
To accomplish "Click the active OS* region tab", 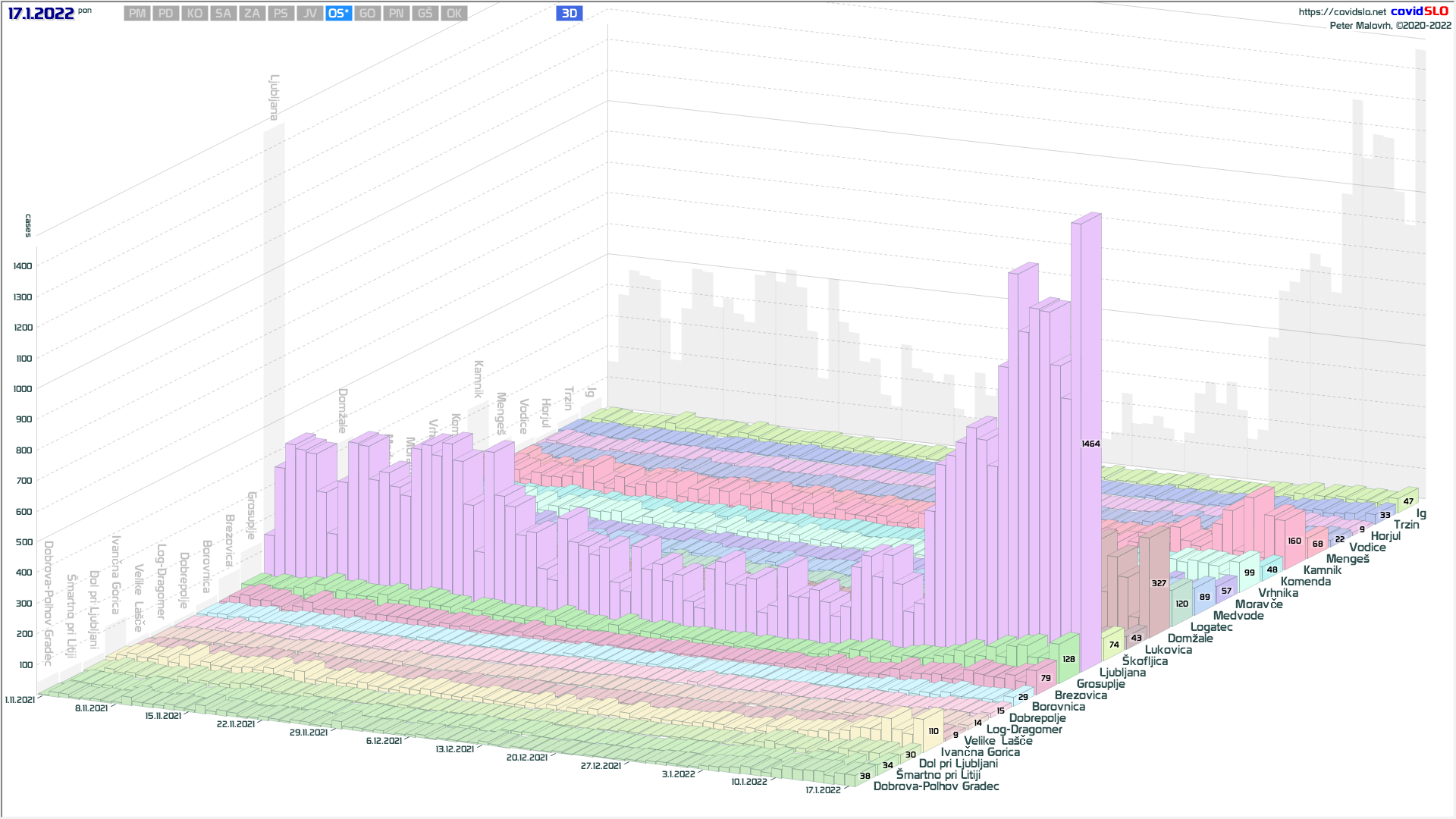I will [x=338, y=14].
